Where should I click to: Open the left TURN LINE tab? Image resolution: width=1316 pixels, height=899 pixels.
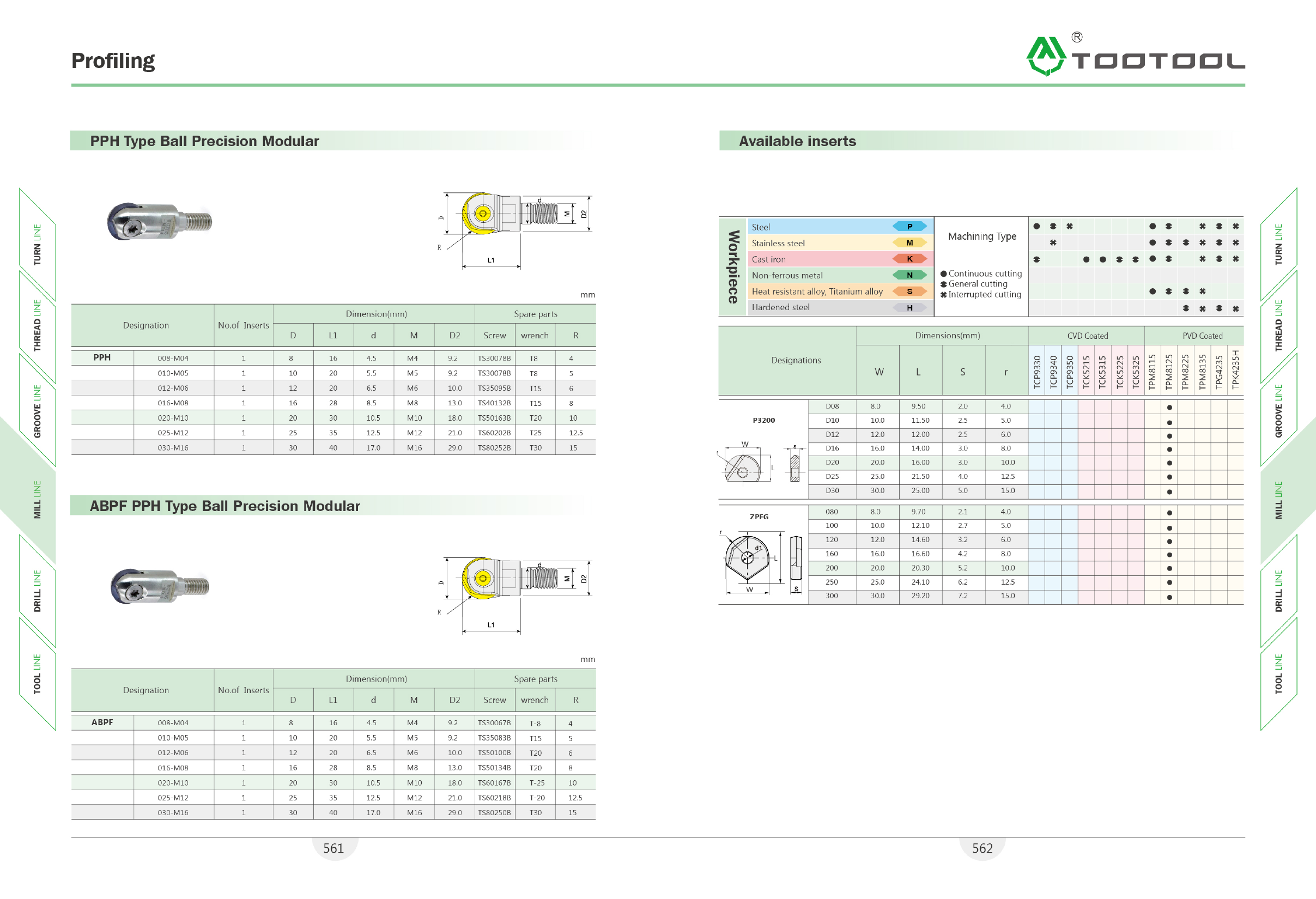click(38, 245)
